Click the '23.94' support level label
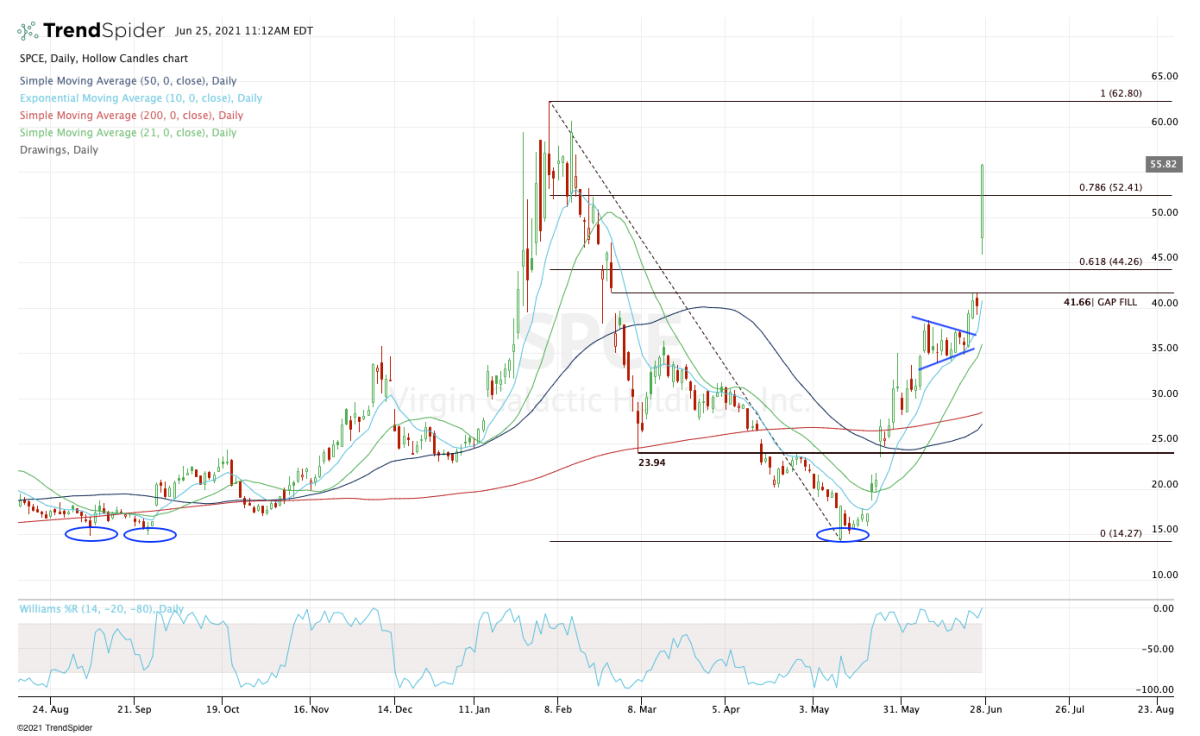This screenshot has width=1200, height=736. (652, 464)
